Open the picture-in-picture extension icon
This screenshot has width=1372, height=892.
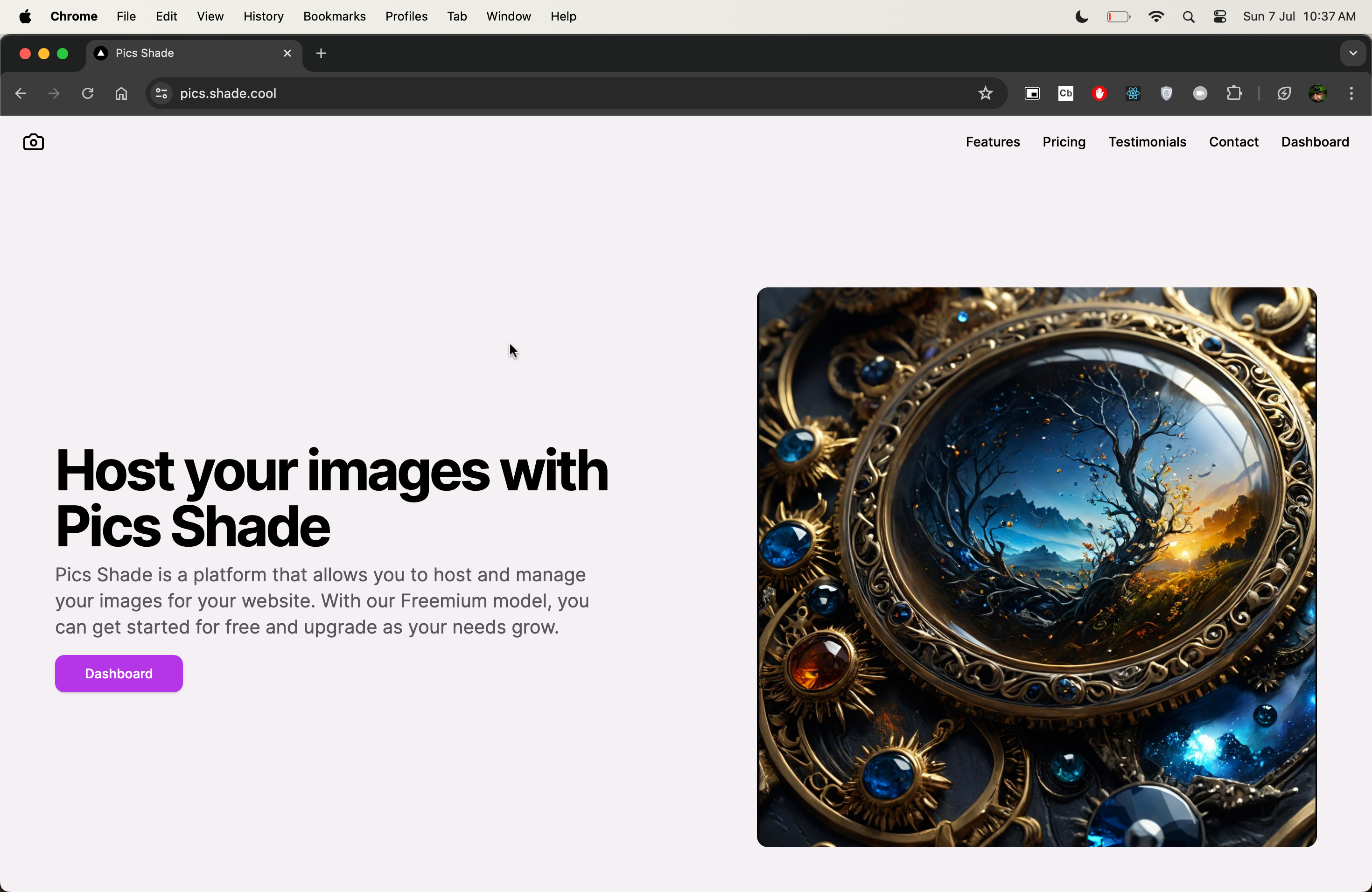pos(1032,93)
